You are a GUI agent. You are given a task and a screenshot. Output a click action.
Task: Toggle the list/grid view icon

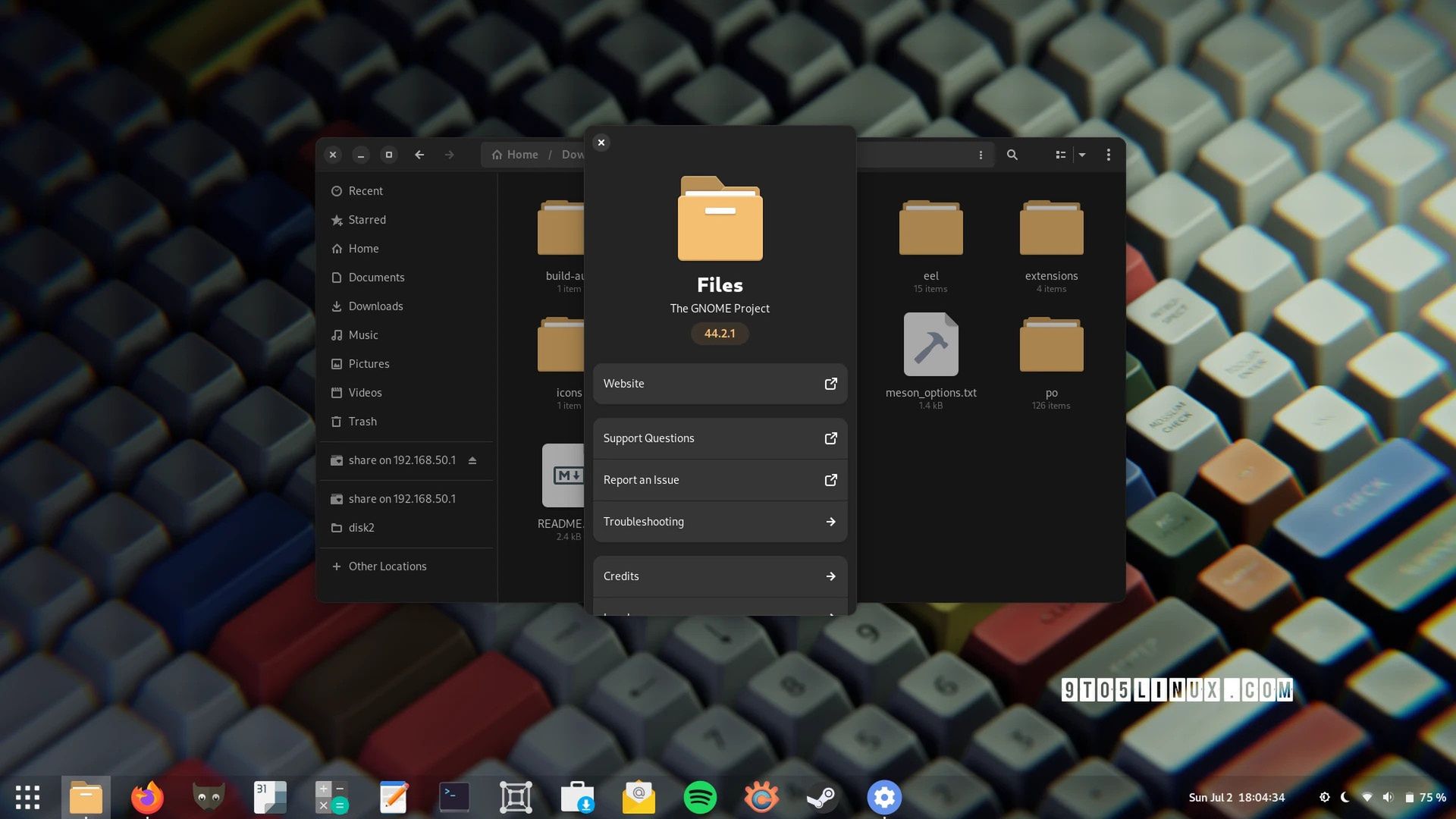1060,155
